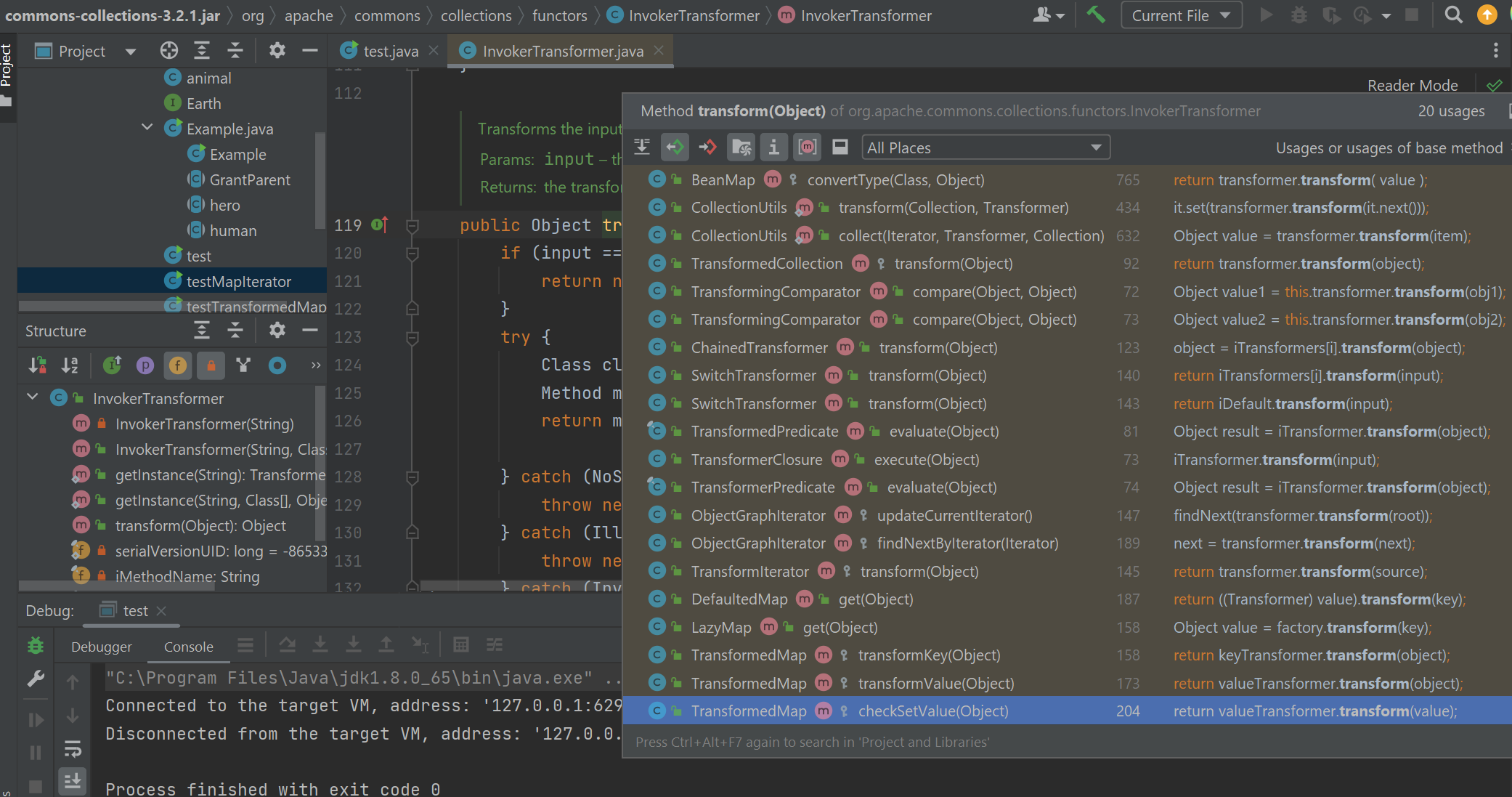Toggle show fields filter in Structure
1512x797 pixels.
click(177, 365)
